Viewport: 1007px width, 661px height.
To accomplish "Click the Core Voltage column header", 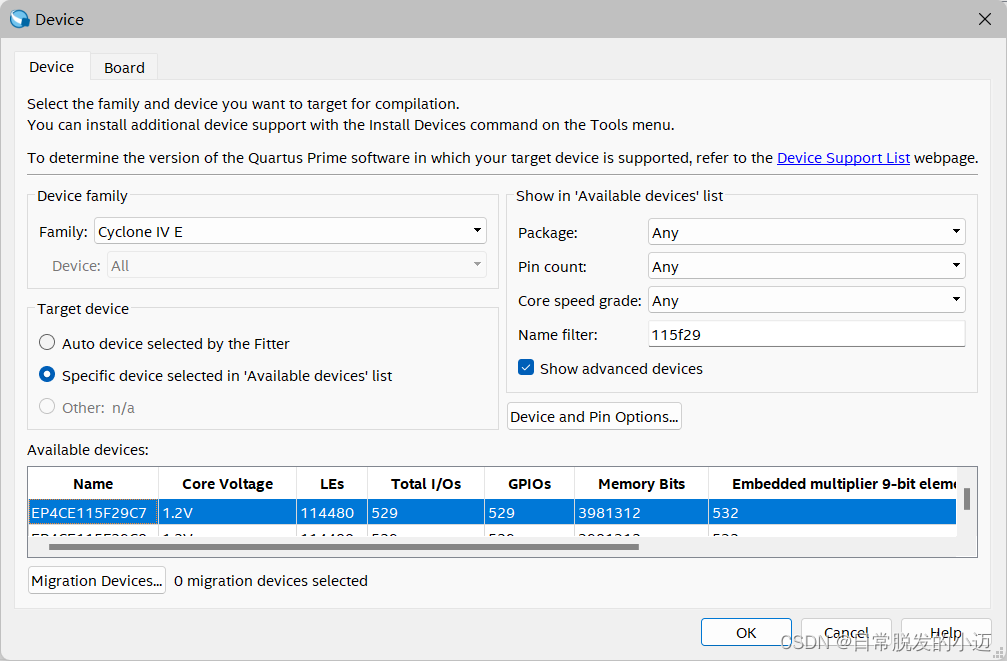I will pos(227,484).
